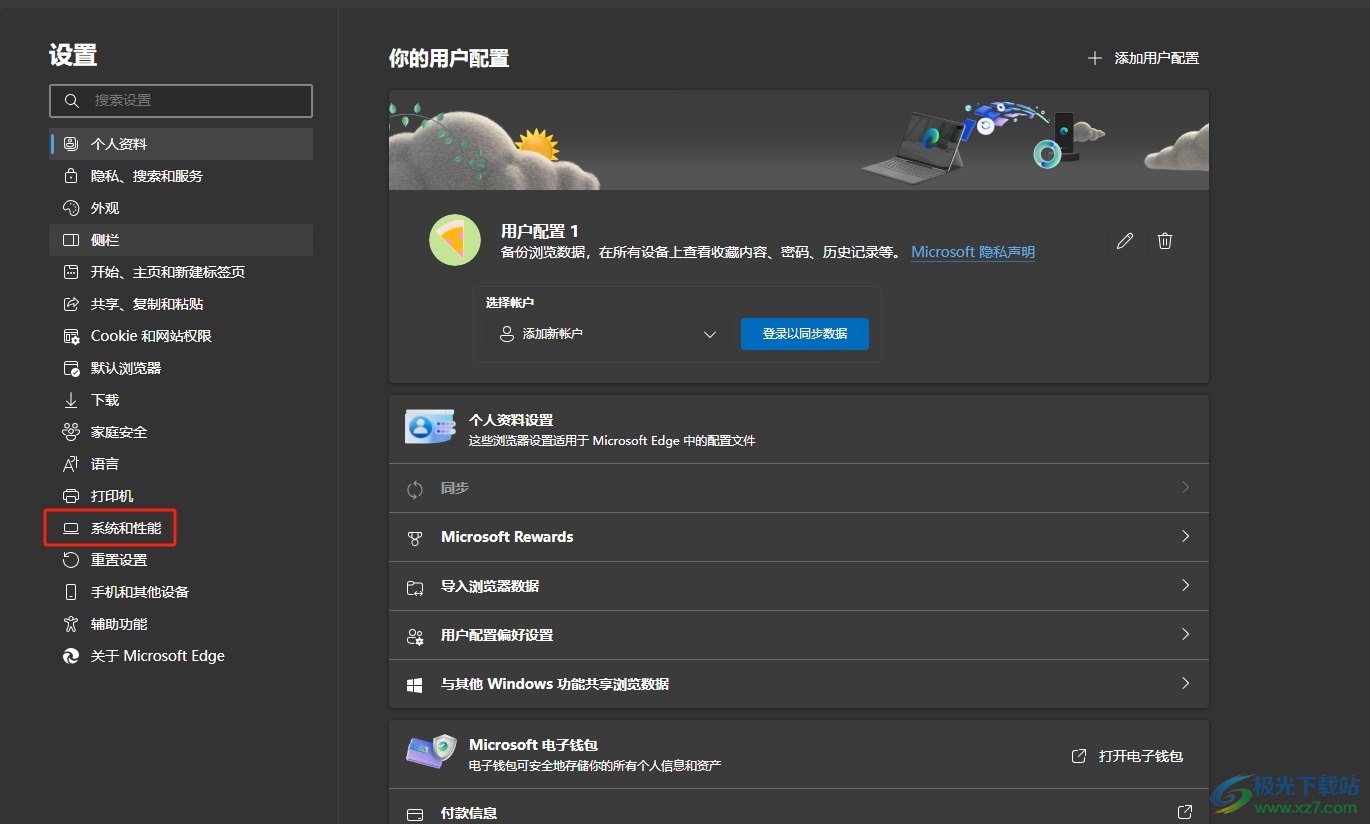Click the reset icon beside 重置设置
Screen dimensions: 1370x824
tap(71, 560)
